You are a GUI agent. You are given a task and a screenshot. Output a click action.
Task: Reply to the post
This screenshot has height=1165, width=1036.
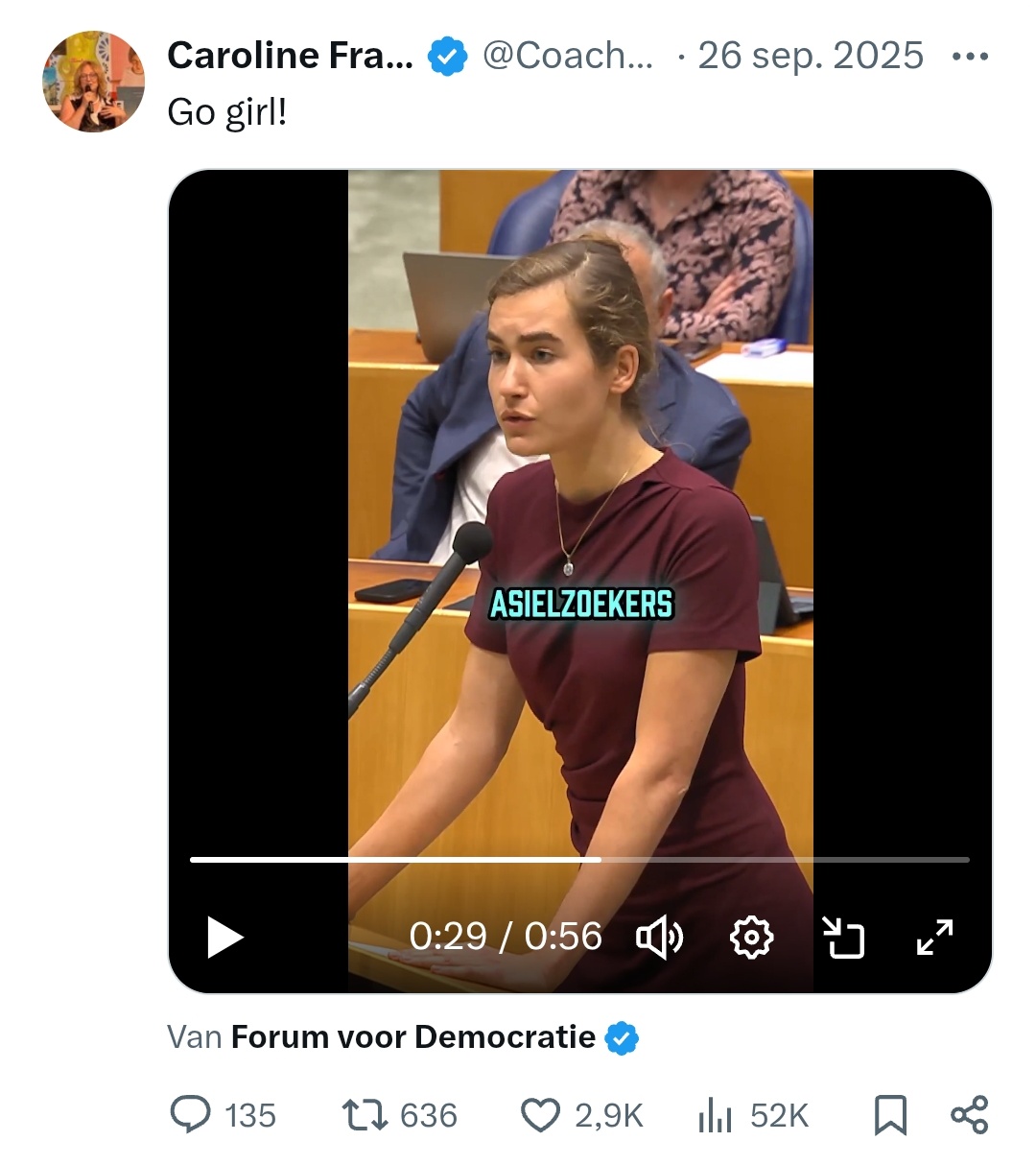point(191,1115)
